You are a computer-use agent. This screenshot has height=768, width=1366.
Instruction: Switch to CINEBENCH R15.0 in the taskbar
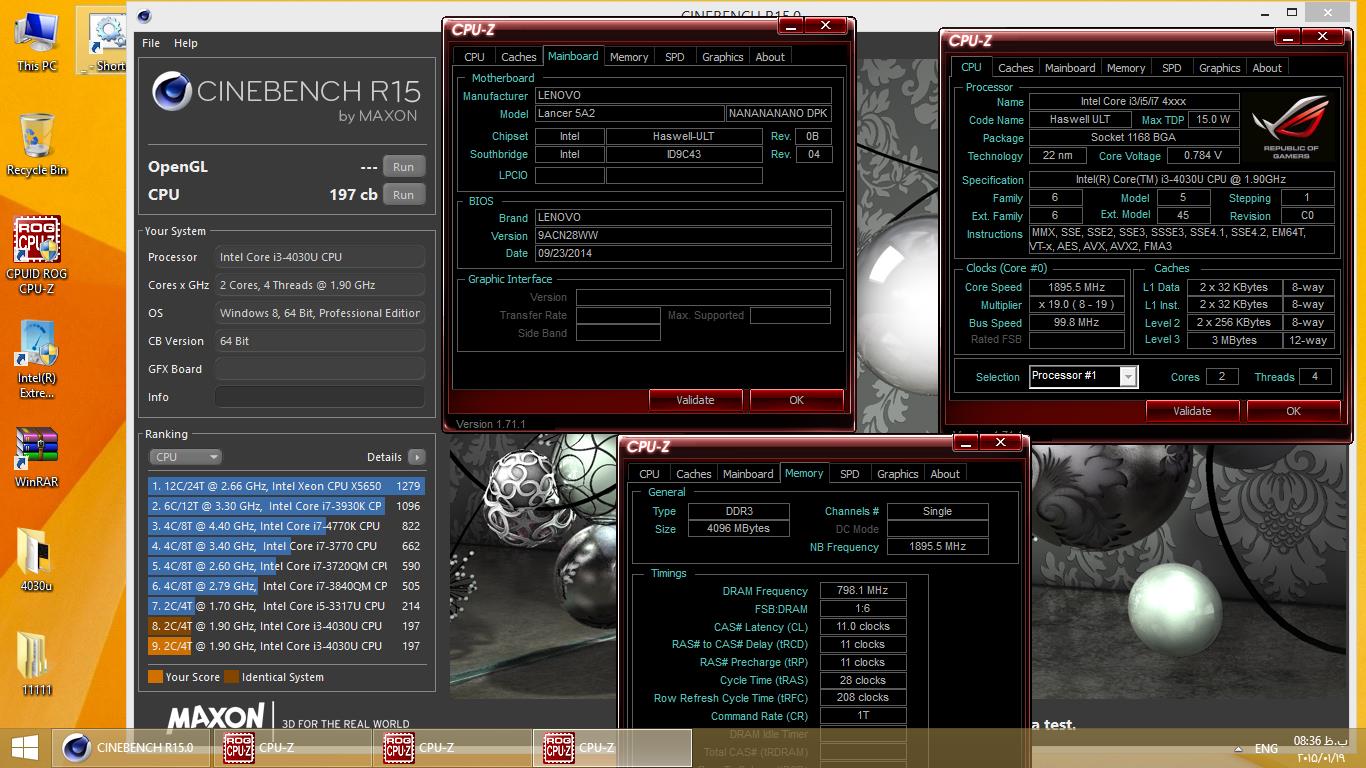130,748
